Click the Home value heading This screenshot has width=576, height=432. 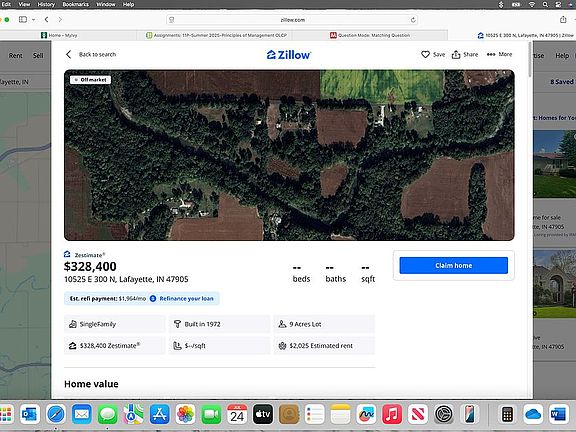[91, 384]
